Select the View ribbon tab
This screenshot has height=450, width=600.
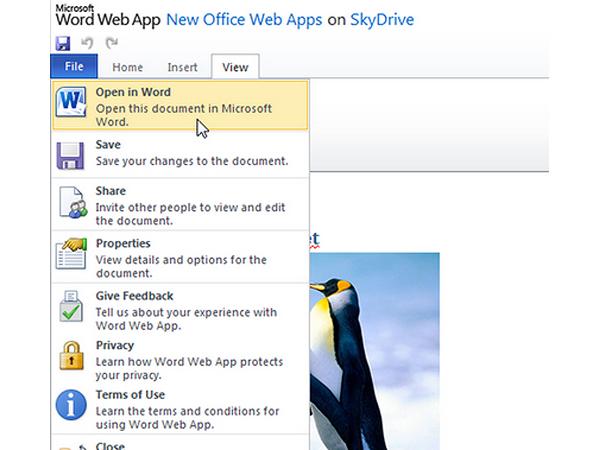click(235, 67)
